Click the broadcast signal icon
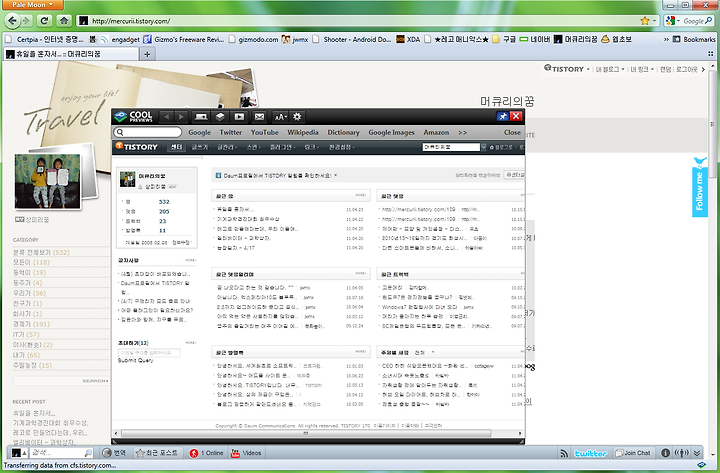Image resolution: width=720 pixels, height=473 pixels. (681, 453)
